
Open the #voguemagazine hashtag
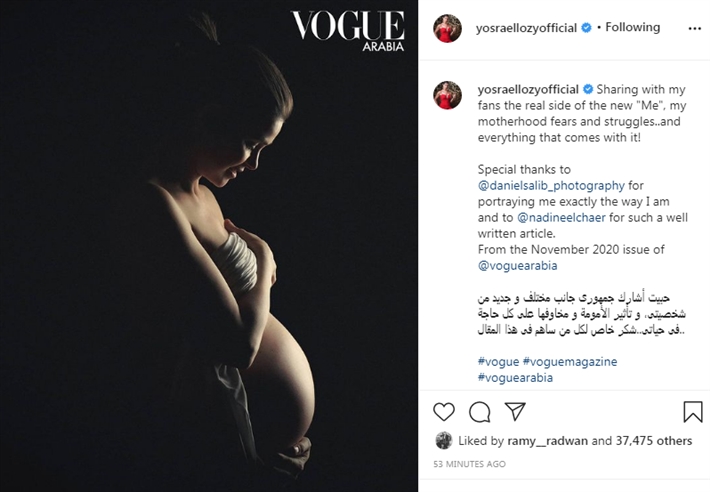570,362
